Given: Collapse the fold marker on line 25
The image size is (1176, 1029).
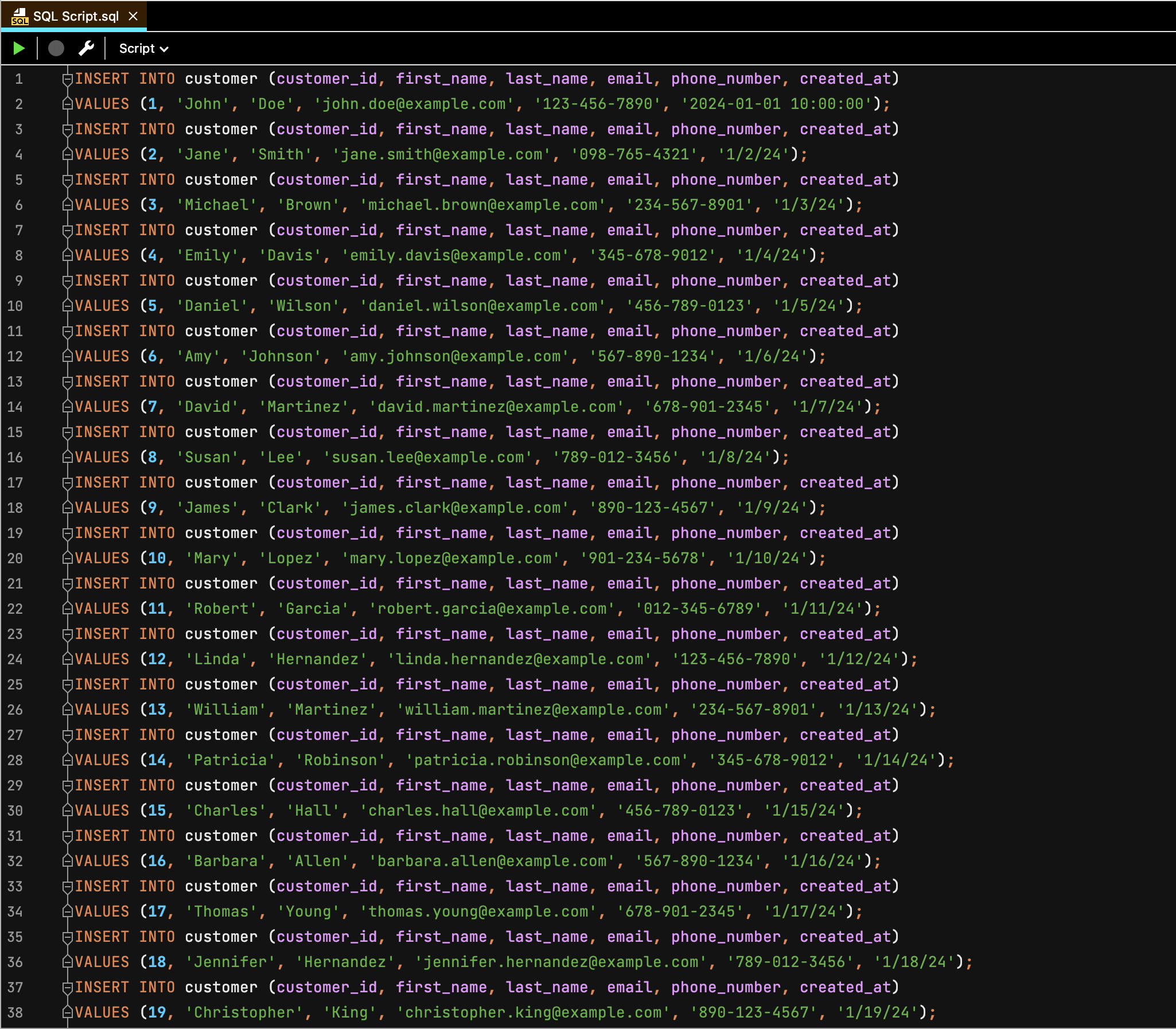Looking at the screenshot, I should tap(67, 685).
